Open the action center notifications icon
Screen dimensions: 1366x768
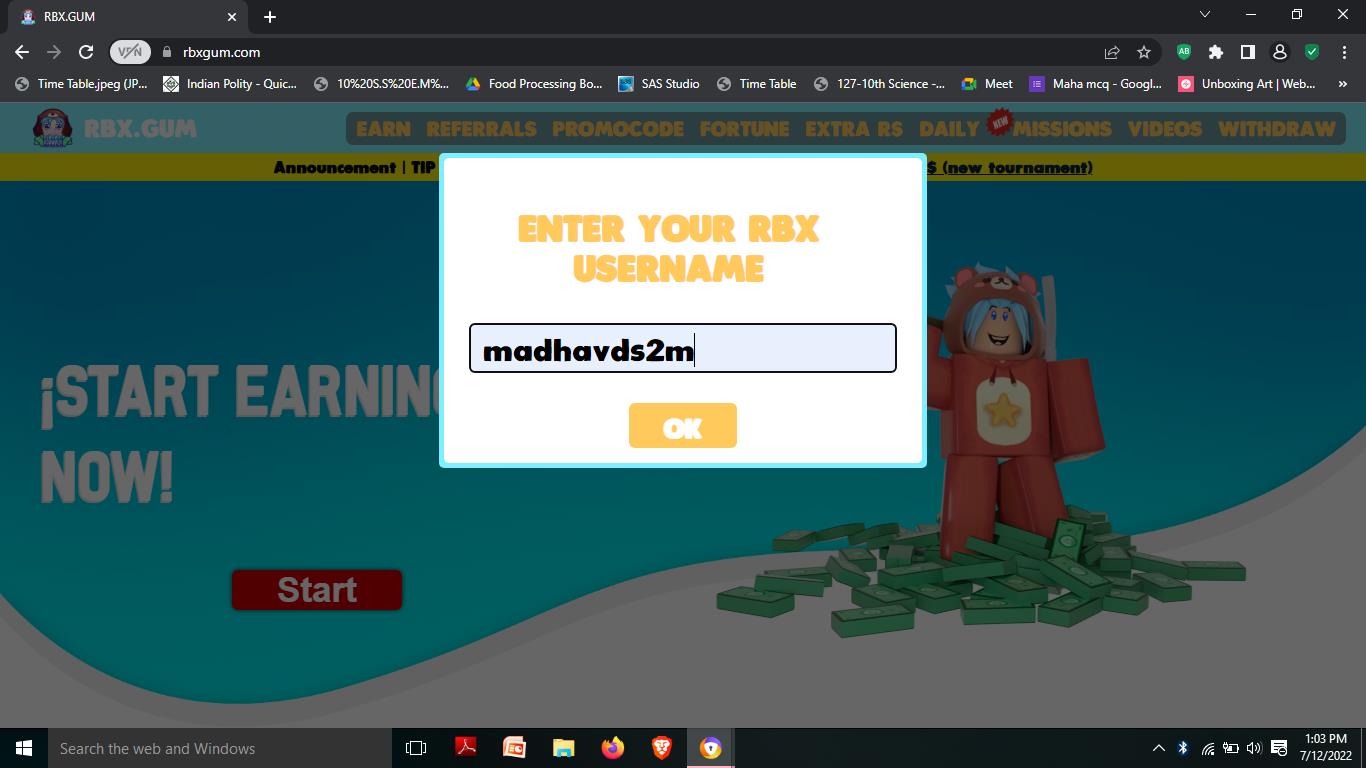pos(1279,748)
